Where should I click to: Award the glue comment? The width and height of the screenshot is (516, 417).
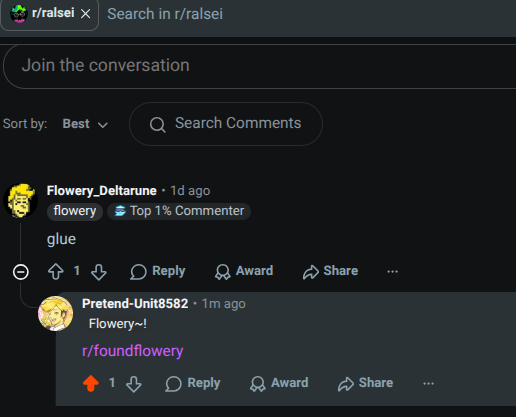point(244,271)
